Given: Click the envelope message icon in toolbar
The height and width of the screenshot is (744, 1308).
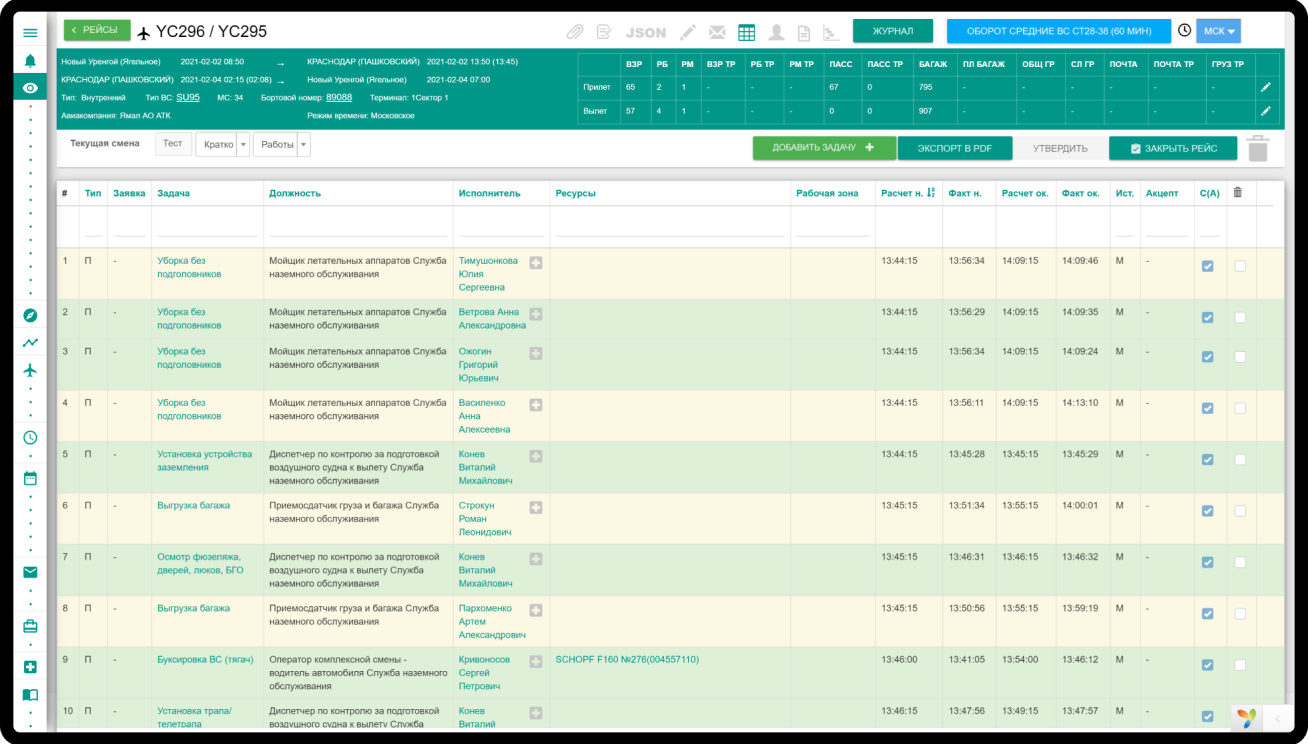Looking at the screenshot, I should (x=717, y=32).
